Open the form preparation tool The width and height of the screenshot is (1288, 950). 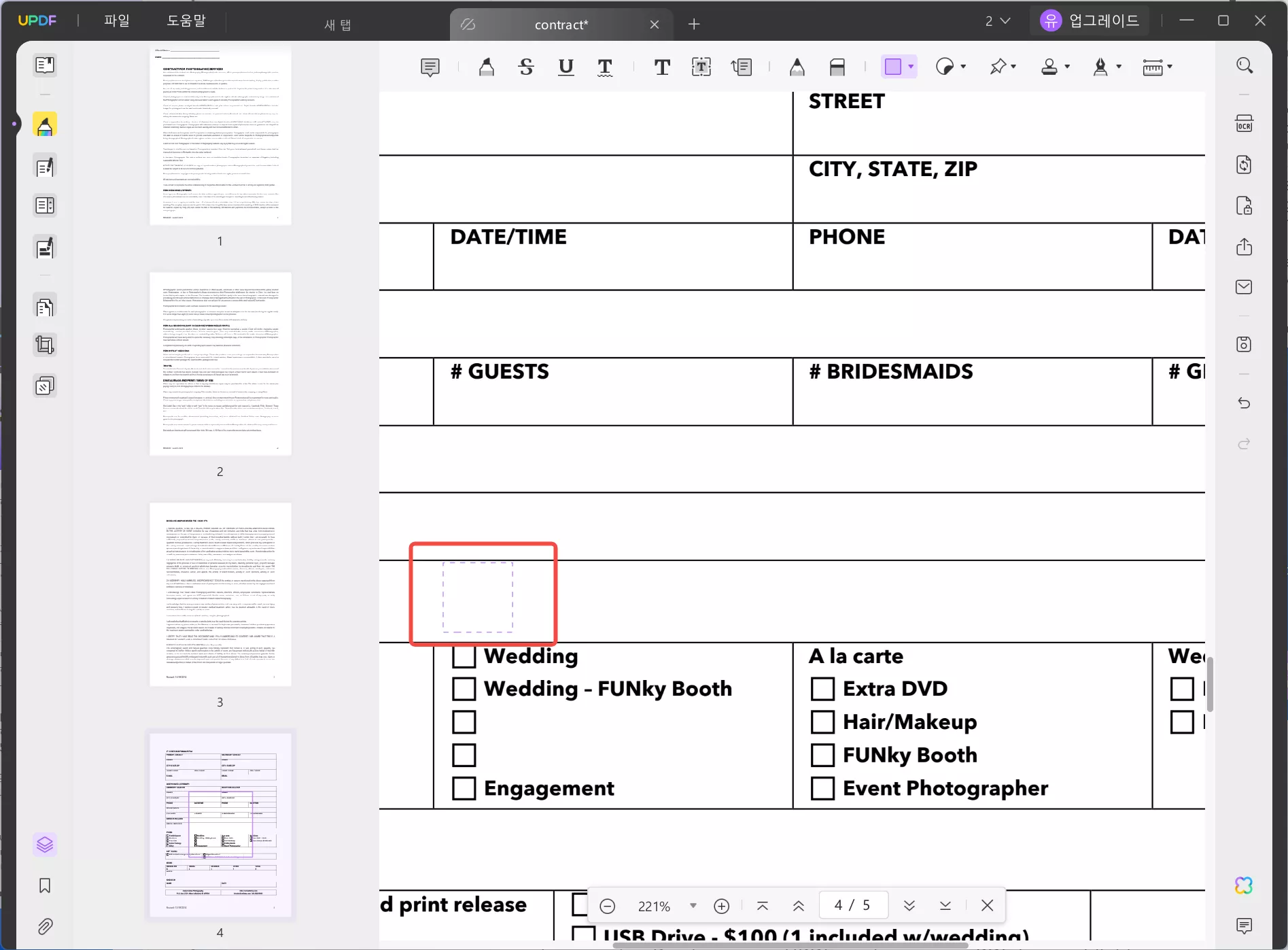point(45,206)
